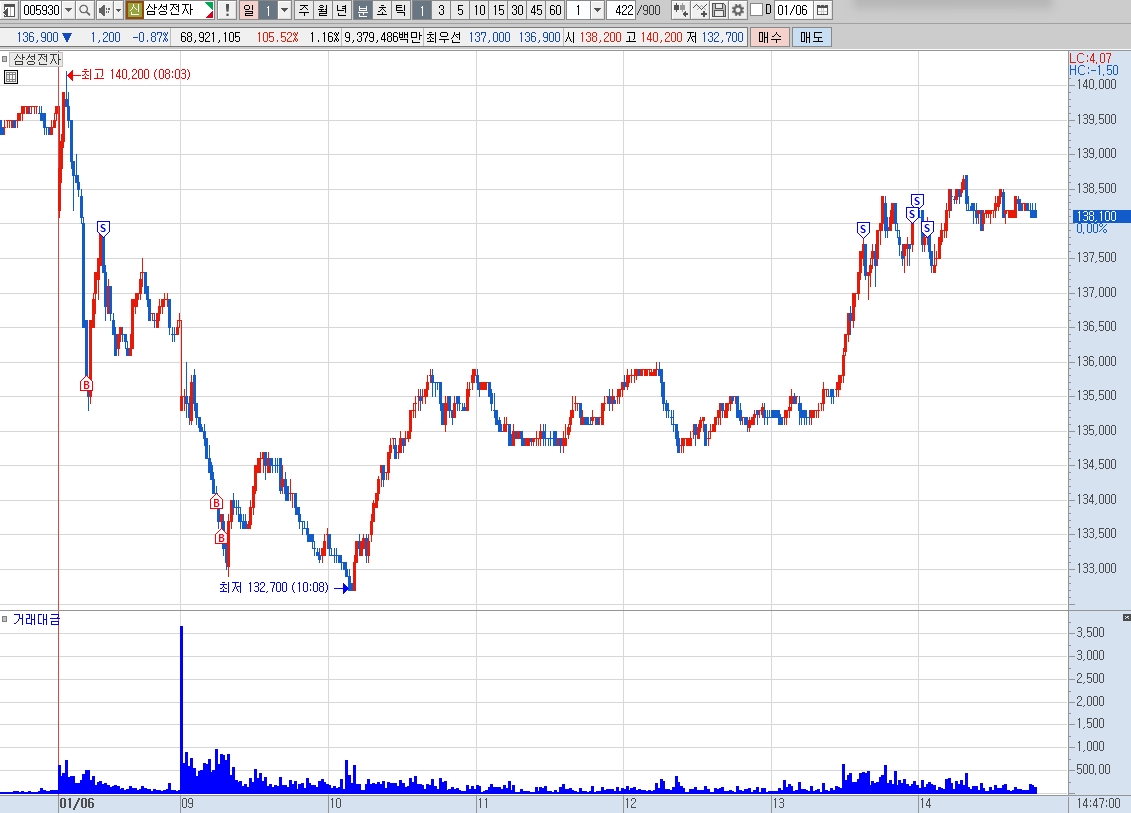Select the 15 minute interval tab
The image size is (1131, 813).
(x=498, y=10)
